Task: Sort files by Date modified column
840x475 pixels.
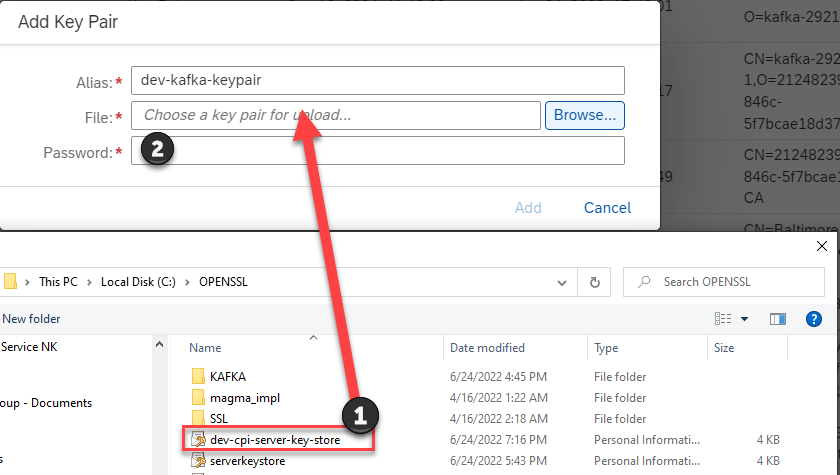Action: (x=489, y=348)
